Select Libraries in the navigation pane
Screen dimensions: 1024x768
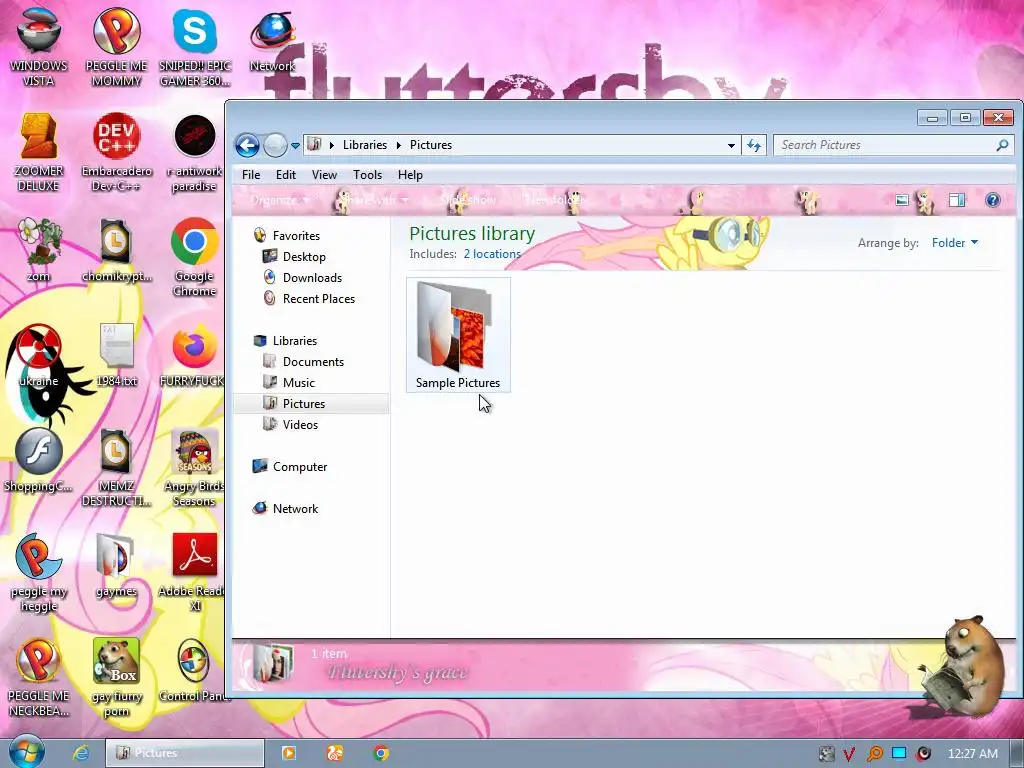(x=295, y=341)
